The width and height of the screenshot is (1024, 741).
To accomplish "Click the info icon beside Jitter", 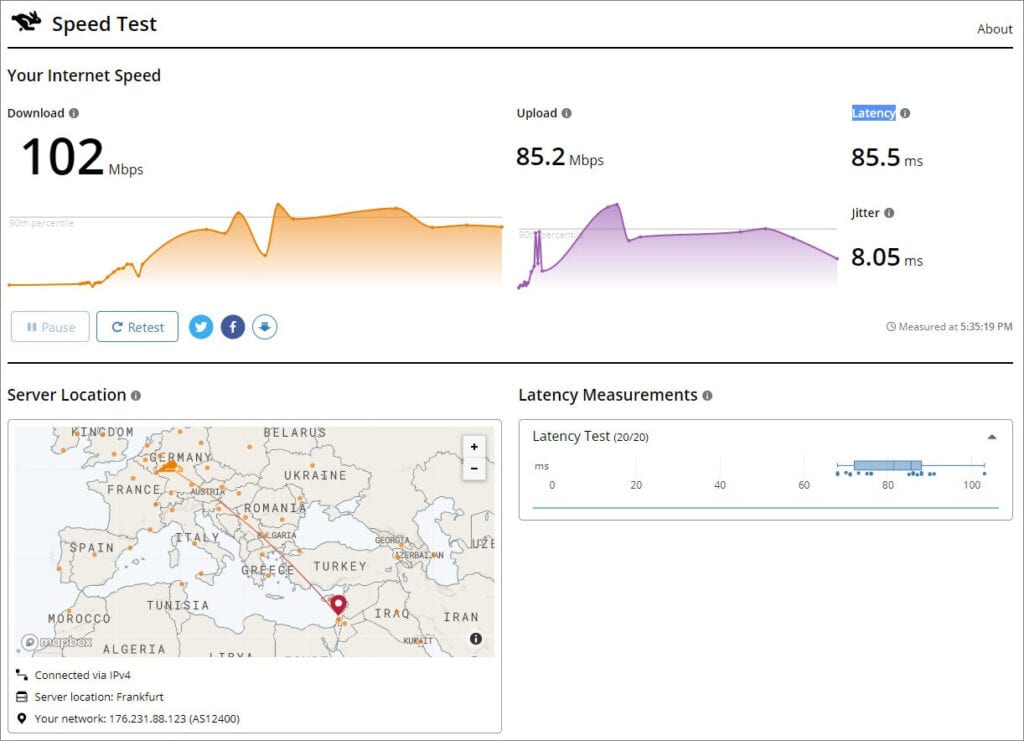I will pyautogui.click(x=889, y=213).
